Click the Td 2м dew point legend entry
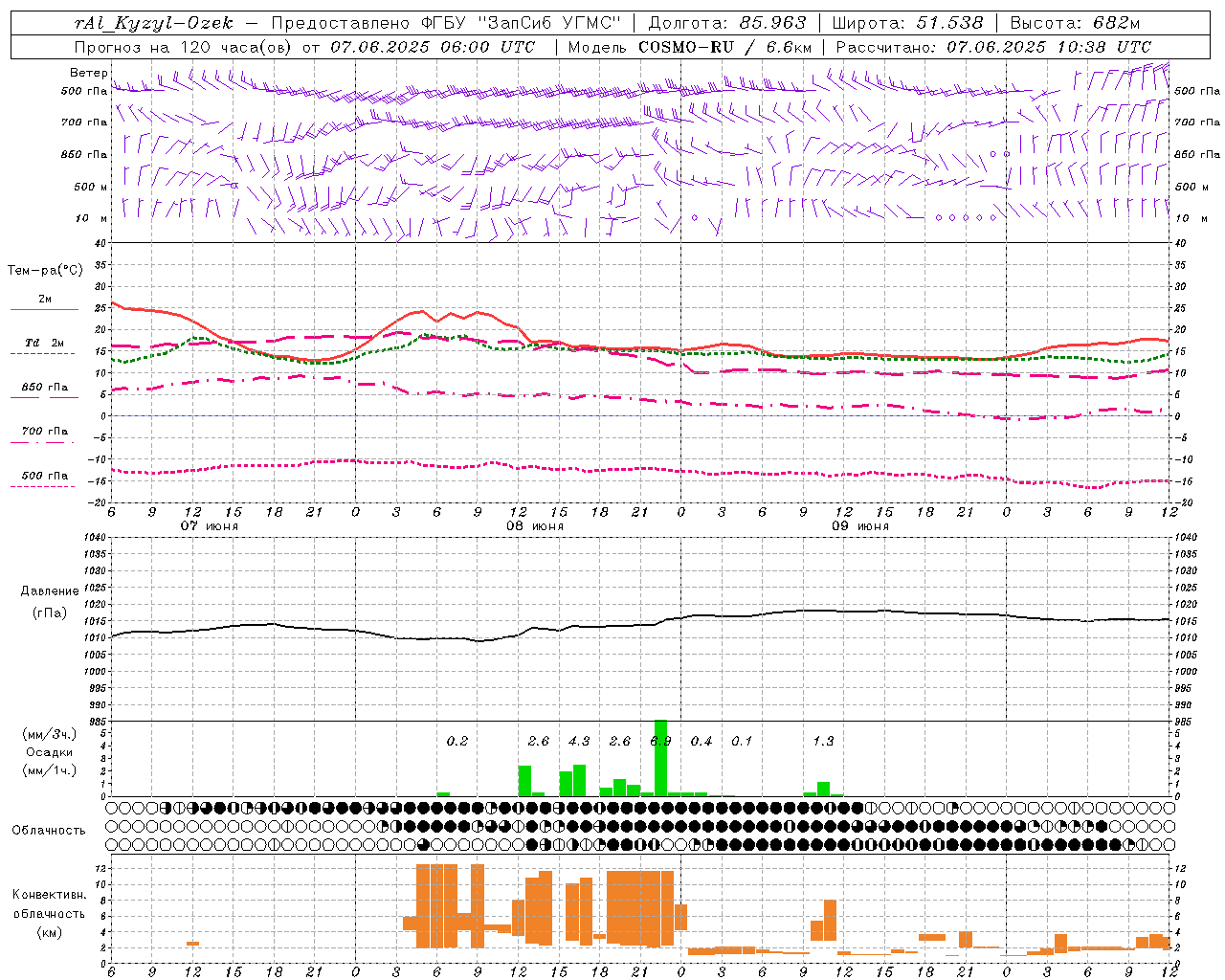 point(44,343)
